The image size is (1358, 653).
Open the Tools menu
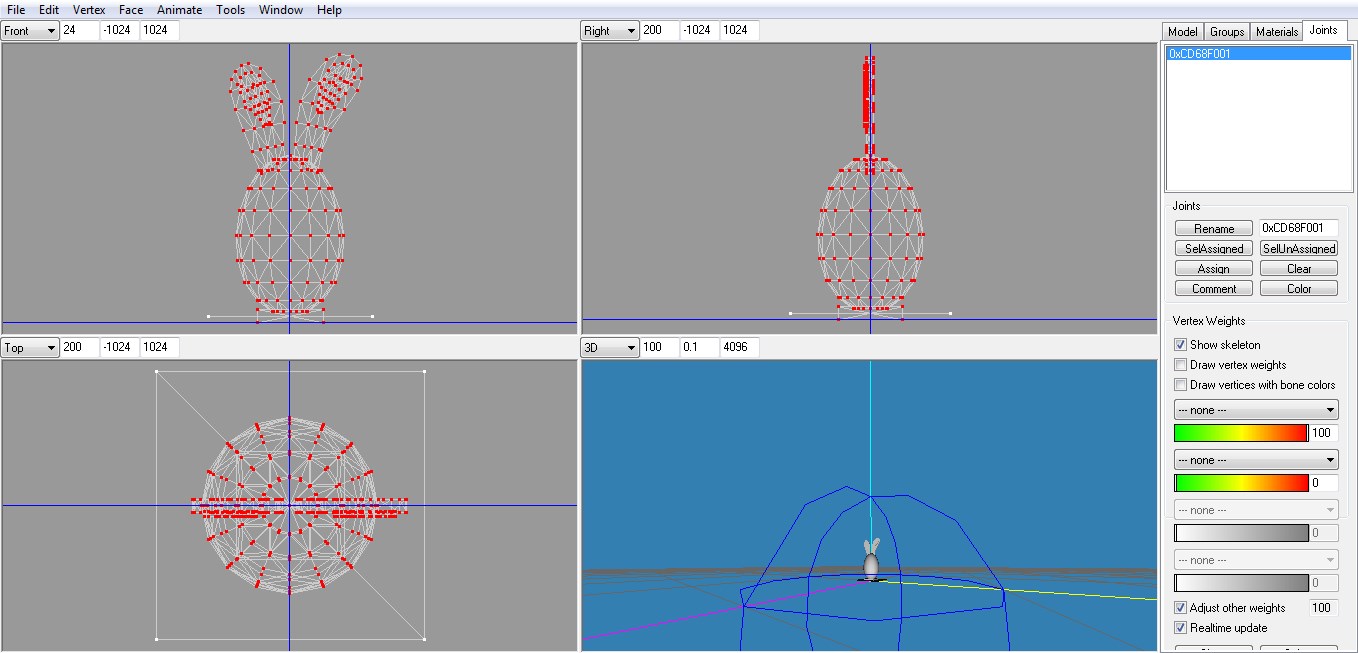[231, 10]
